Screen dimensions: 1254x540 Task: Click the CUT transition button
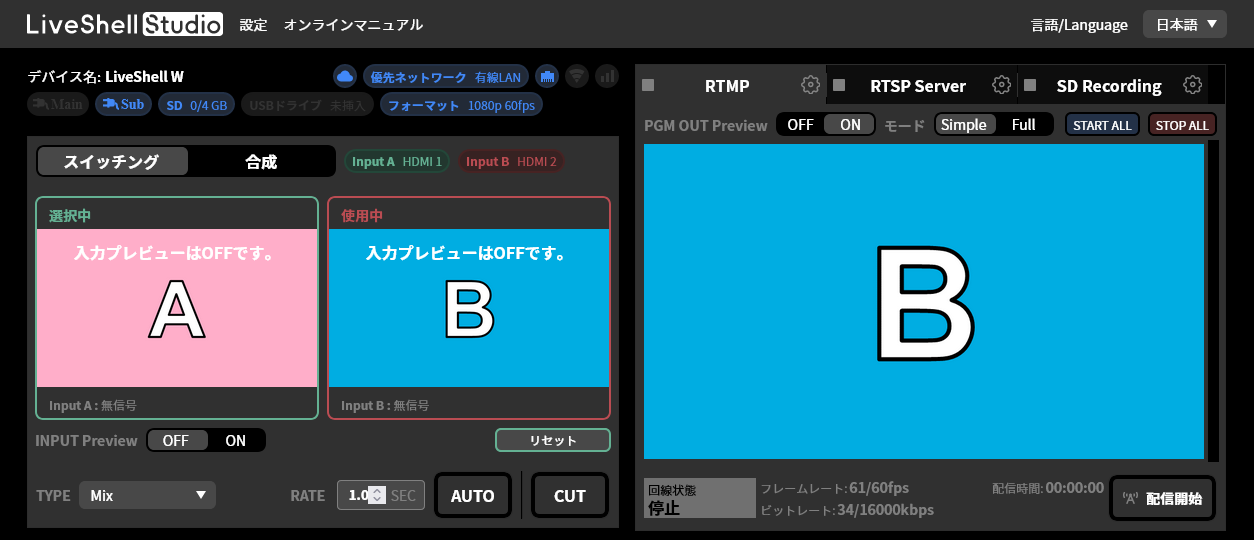click(x=570, y=496)
